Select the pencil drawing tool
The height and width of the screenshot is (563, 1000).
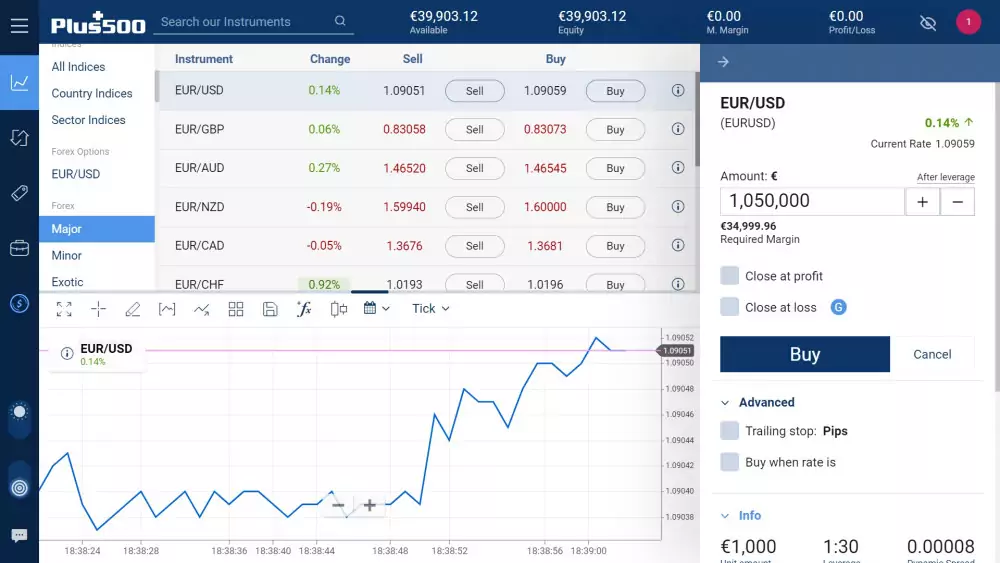pyautogui.click(x=133, y=309)
